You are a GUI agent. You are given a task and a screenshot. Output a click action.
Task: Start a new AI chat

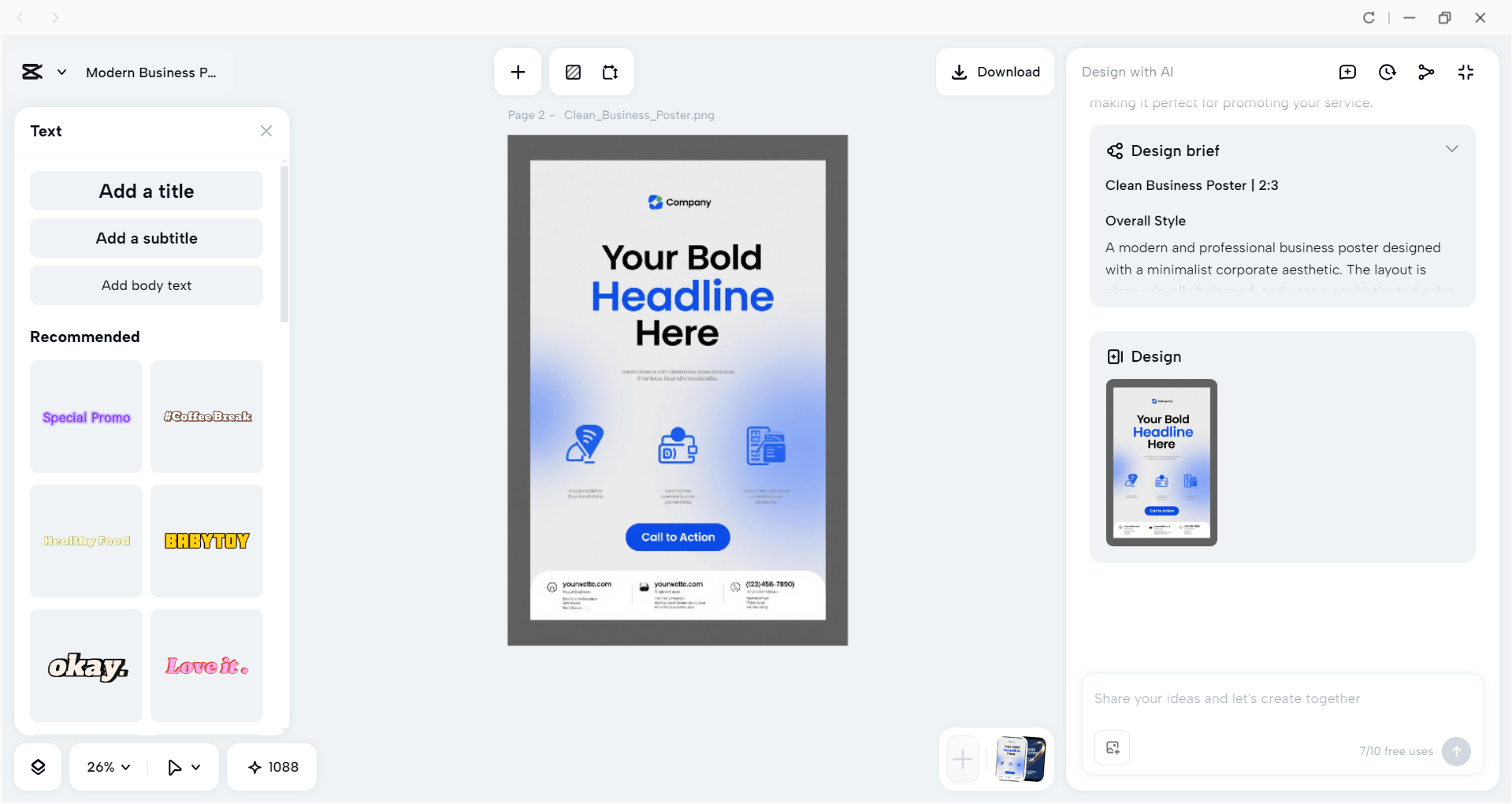coord(1347,73)
